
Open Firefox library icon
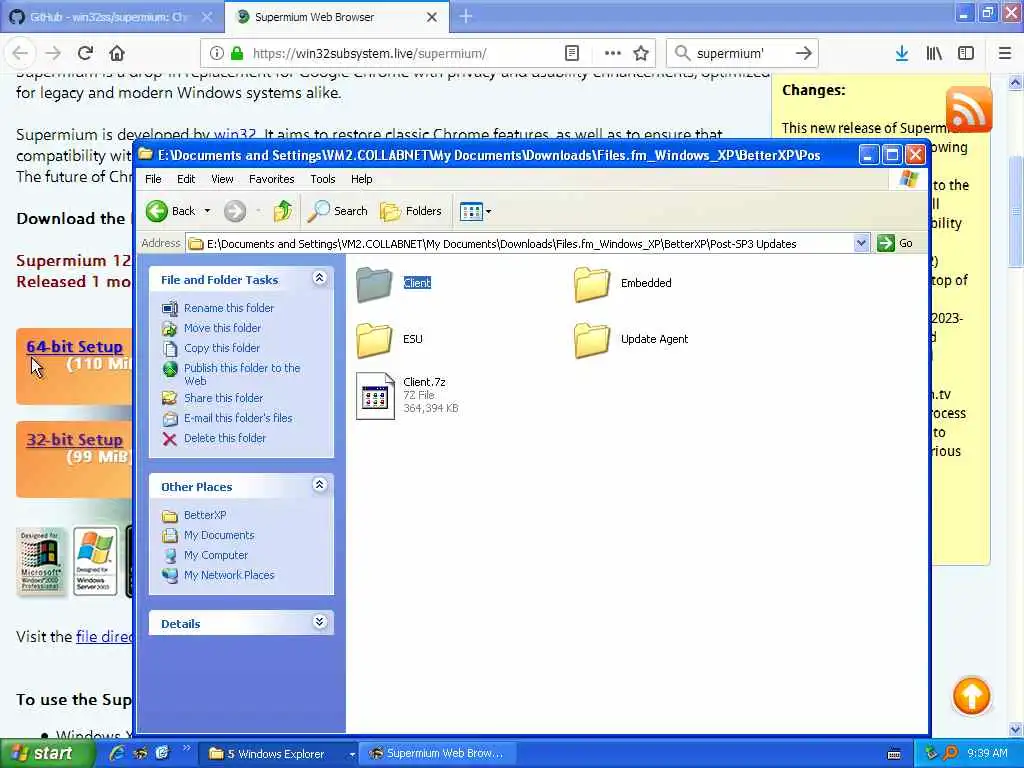pos(934,53)
